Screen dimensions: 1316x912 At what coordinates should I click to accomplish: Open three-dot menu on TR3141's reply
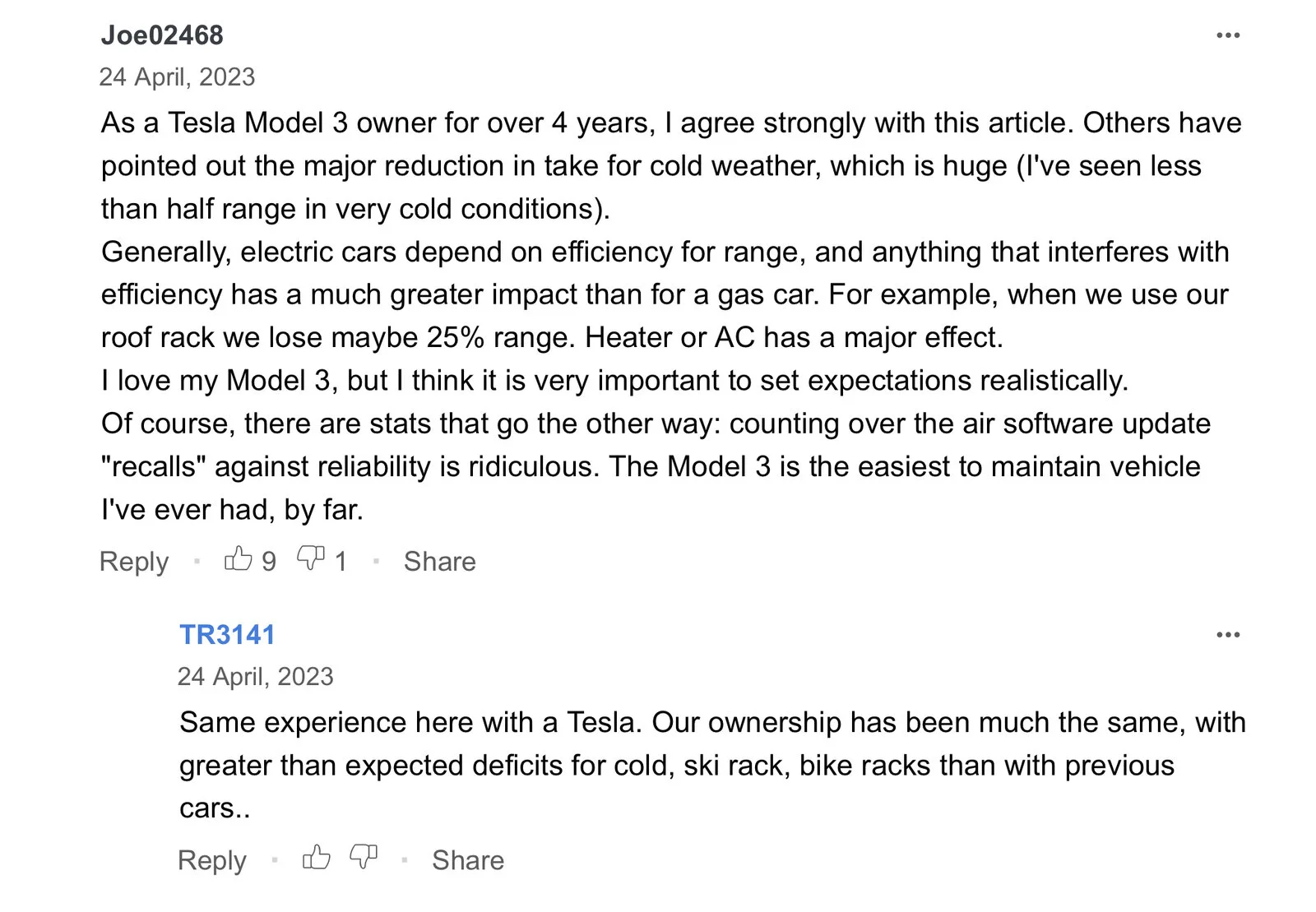tap(1227, 635)
